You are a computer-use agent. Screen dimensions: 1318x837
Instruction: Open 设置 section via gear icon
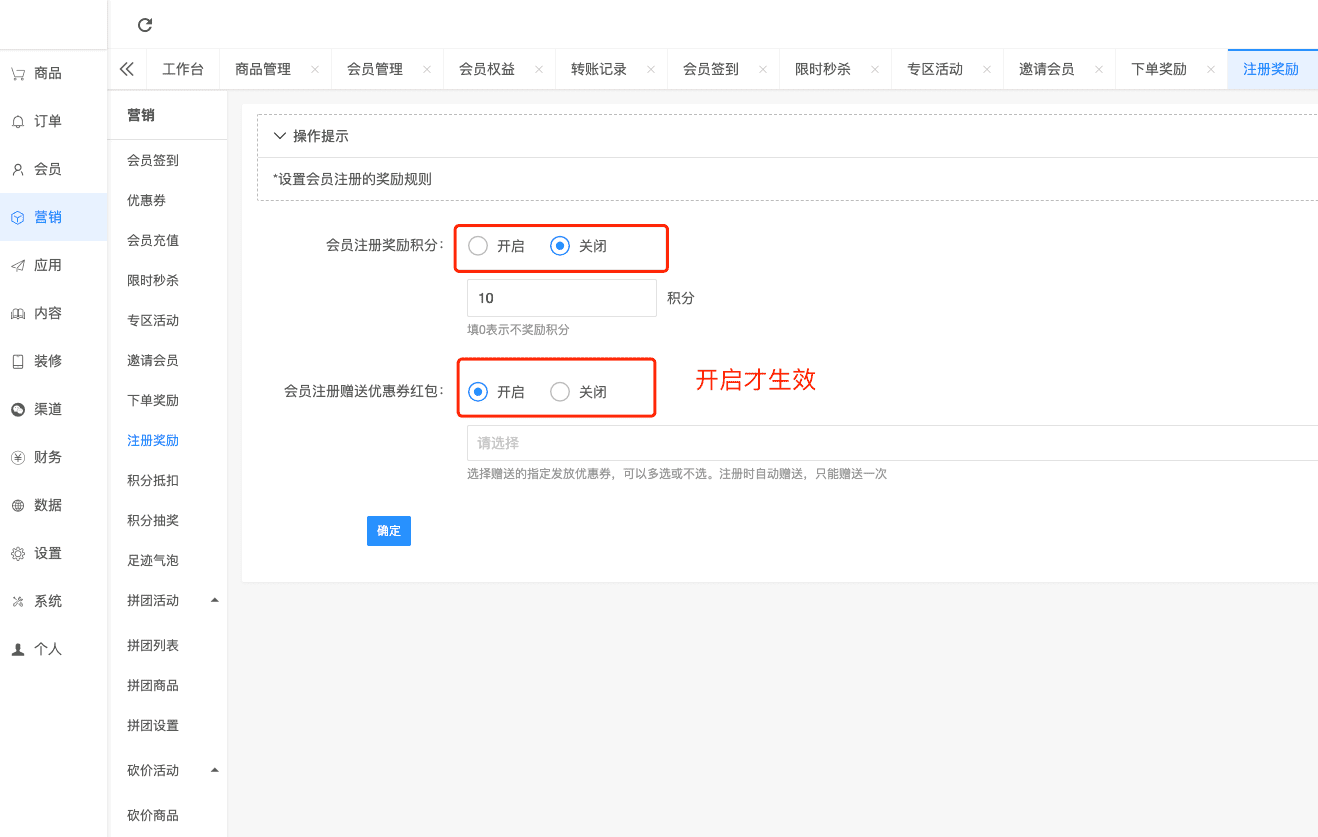[18, 553]
